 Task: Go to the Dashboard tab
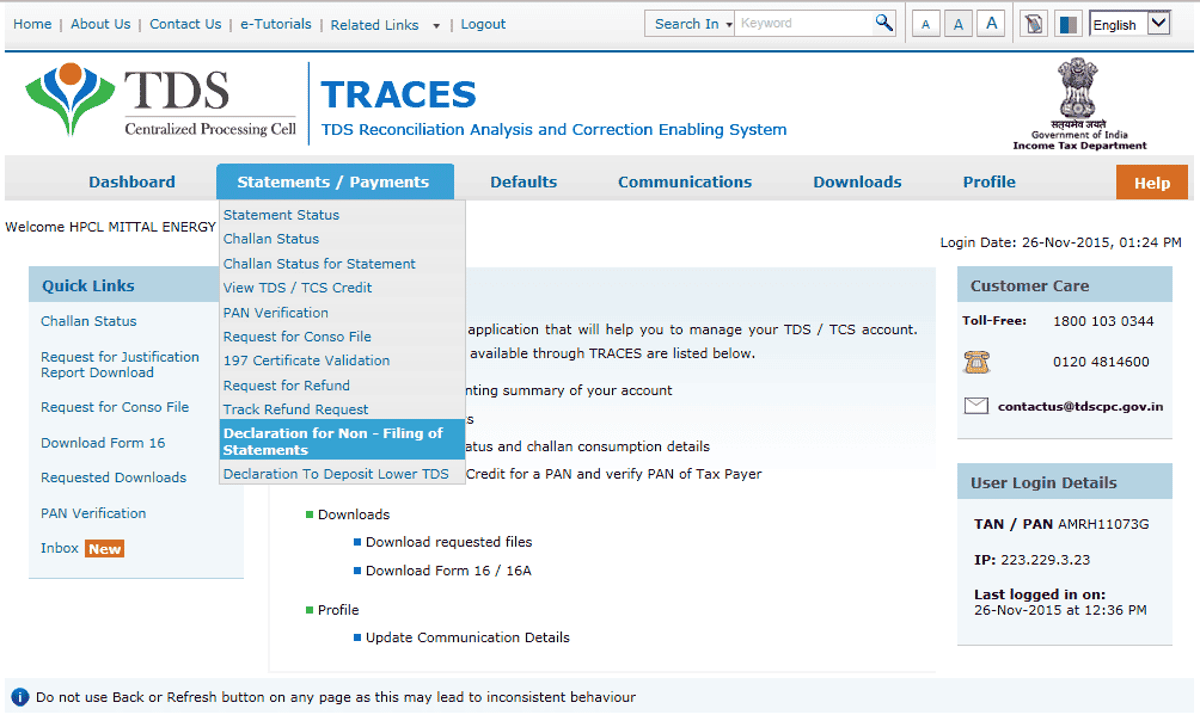pyautogui.click(x=132, y=182)
